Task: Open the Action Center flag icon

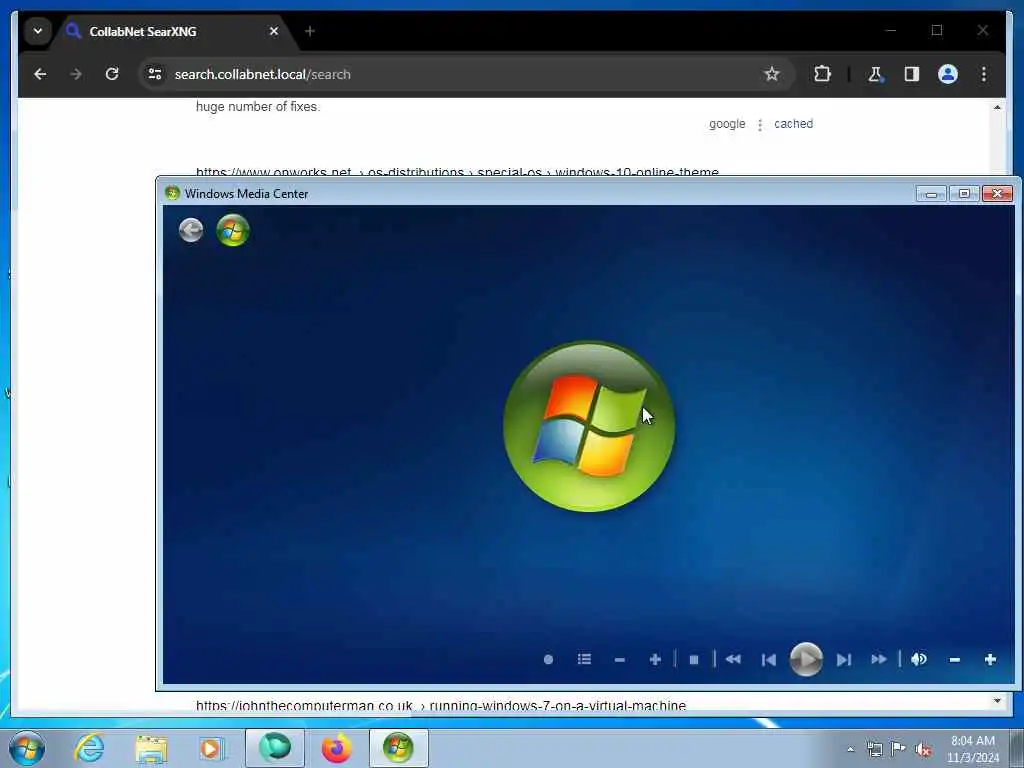Action: [x=898, y=749]
